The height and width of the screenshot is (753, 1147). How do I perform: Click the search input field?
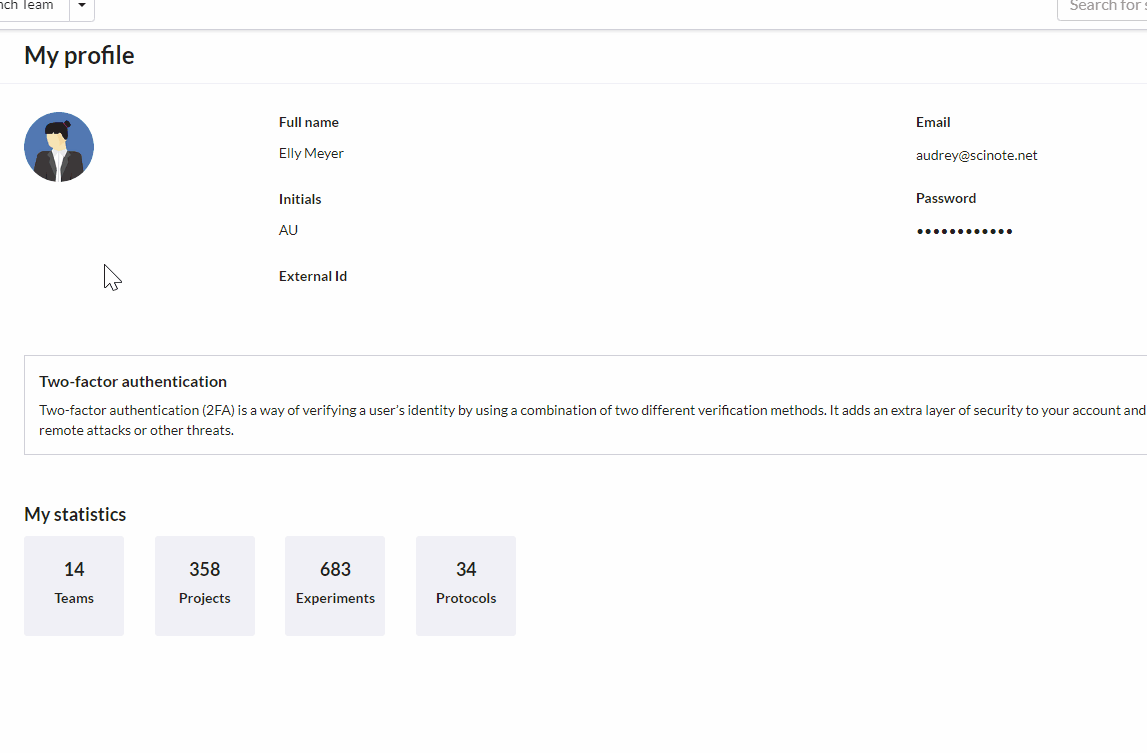tap(1105, 7)
